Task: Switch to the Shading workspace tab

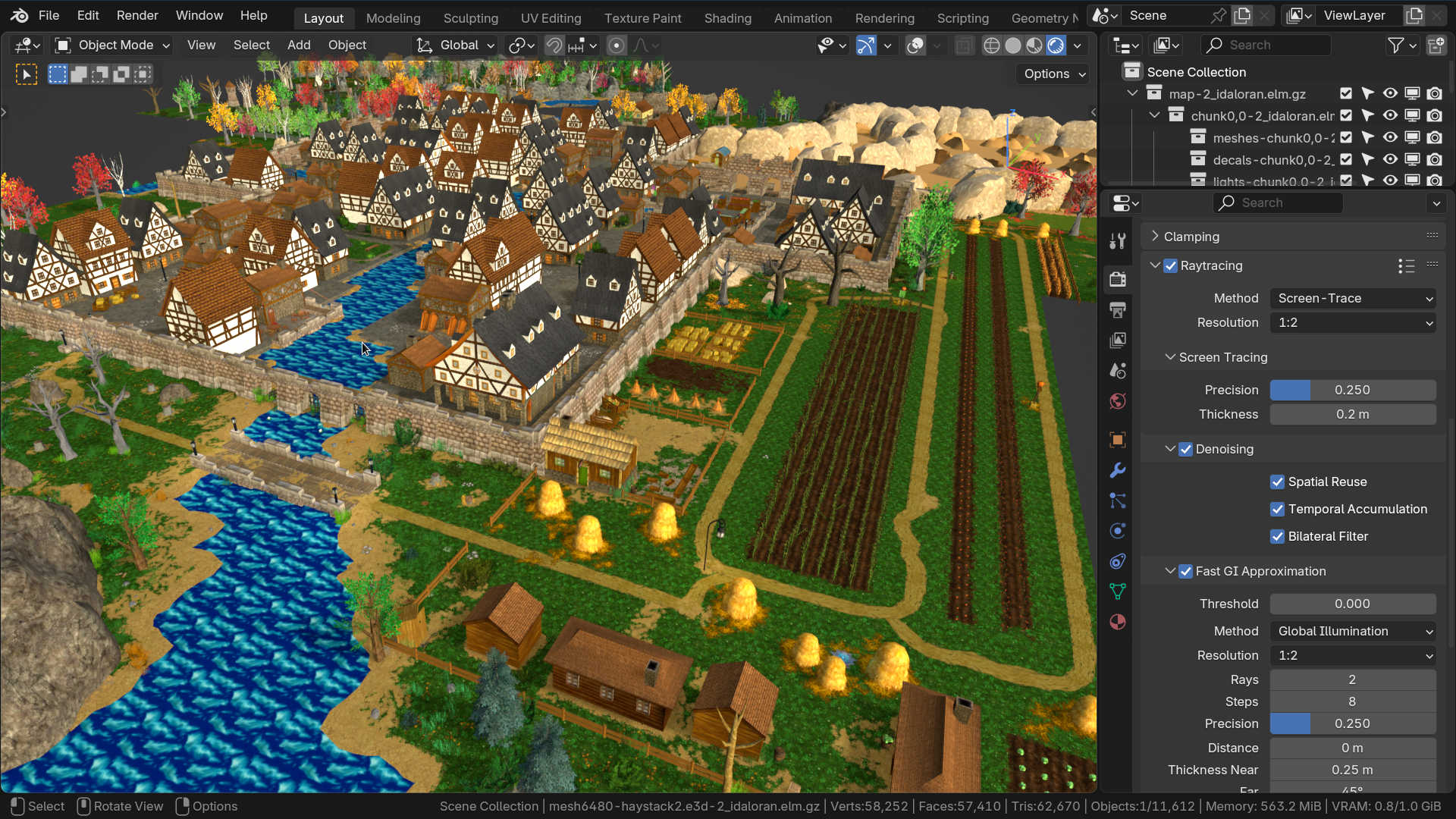Action: click(727, 17)
